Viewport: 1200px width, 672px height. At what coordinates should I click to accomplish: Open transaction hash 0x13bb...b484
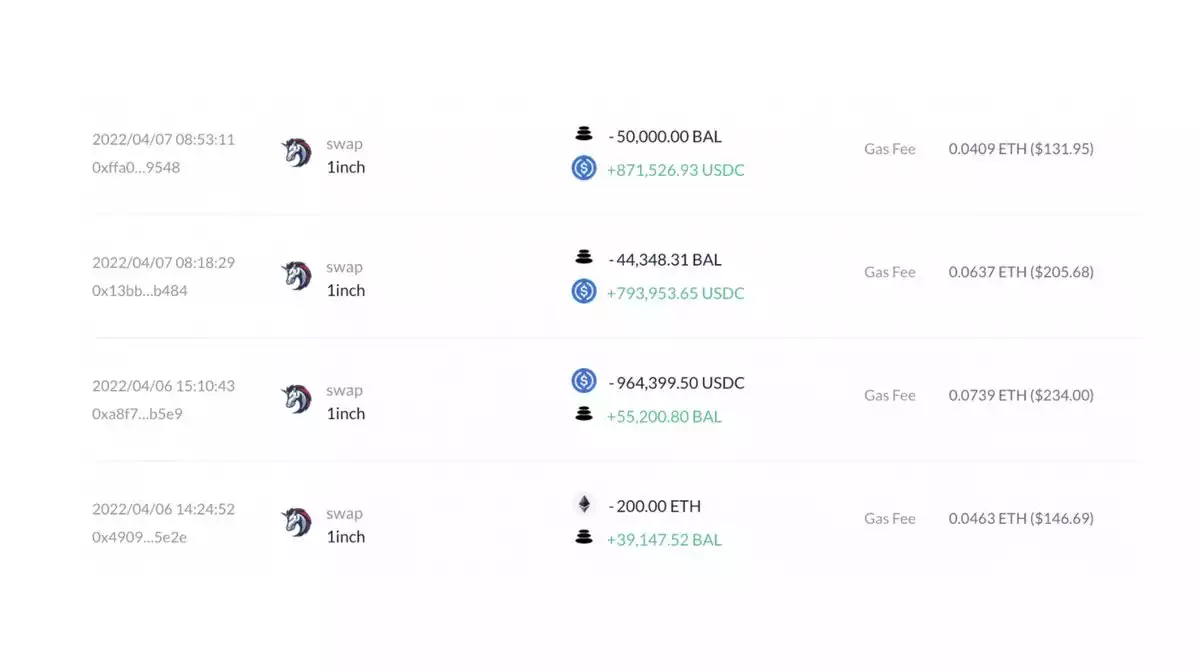[x=139, y=291]
